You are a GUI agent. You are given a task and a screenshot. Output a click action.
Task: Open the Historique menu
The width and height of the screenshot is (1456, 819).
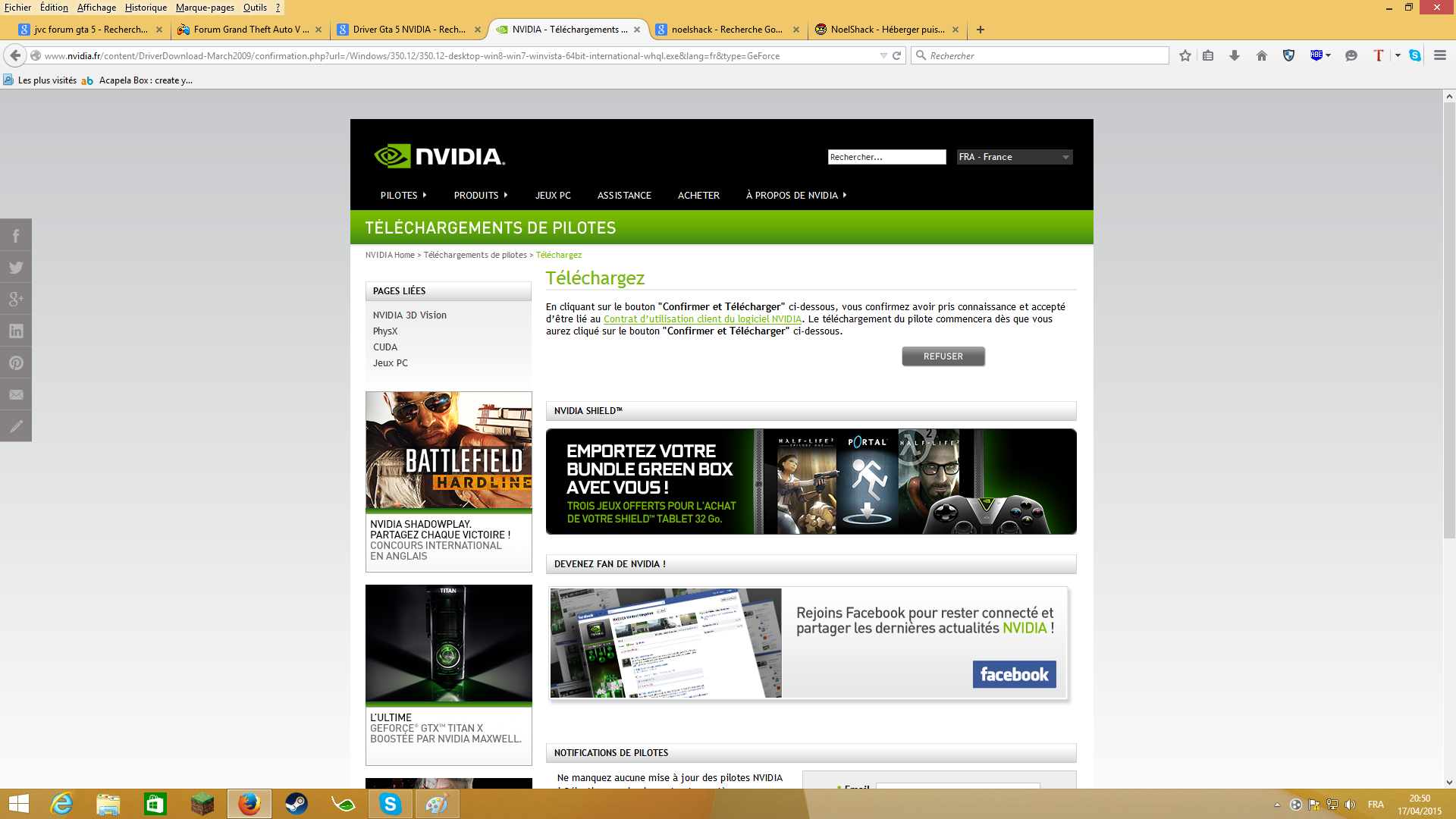pos(146,8)
